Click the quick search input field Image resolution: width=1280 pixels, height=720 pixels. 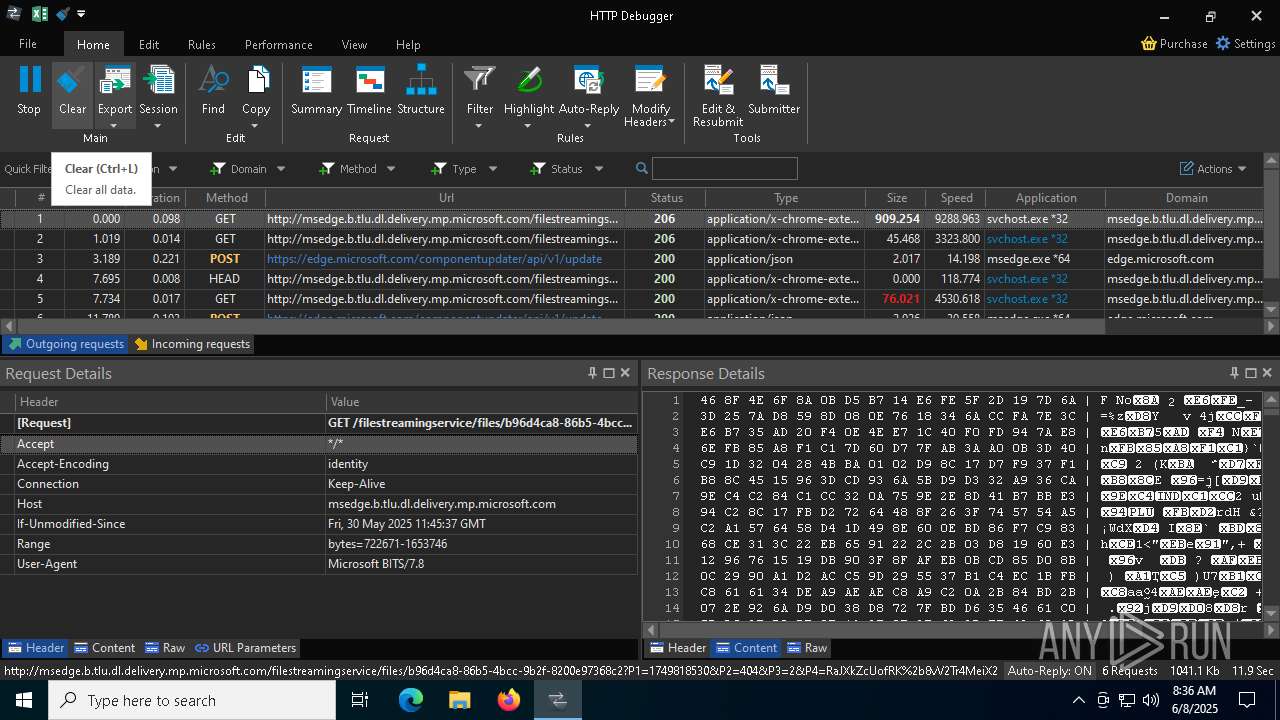point(725,169)
